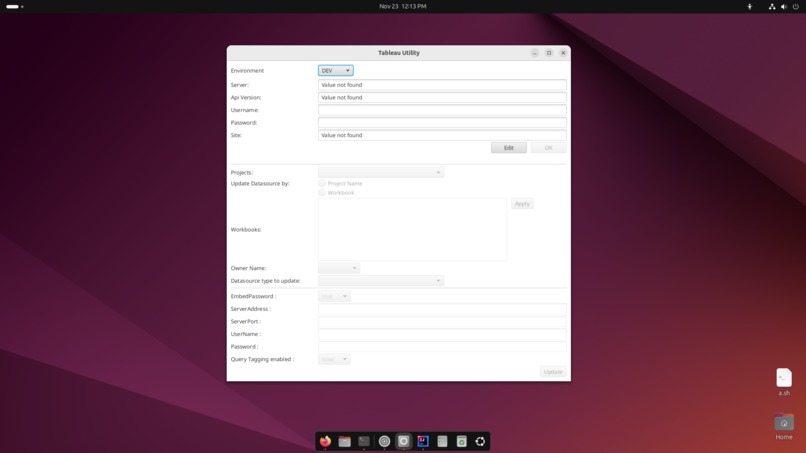Click the Datasource type to update label
This screenshot has height=453, width=806.
[265, 281]
